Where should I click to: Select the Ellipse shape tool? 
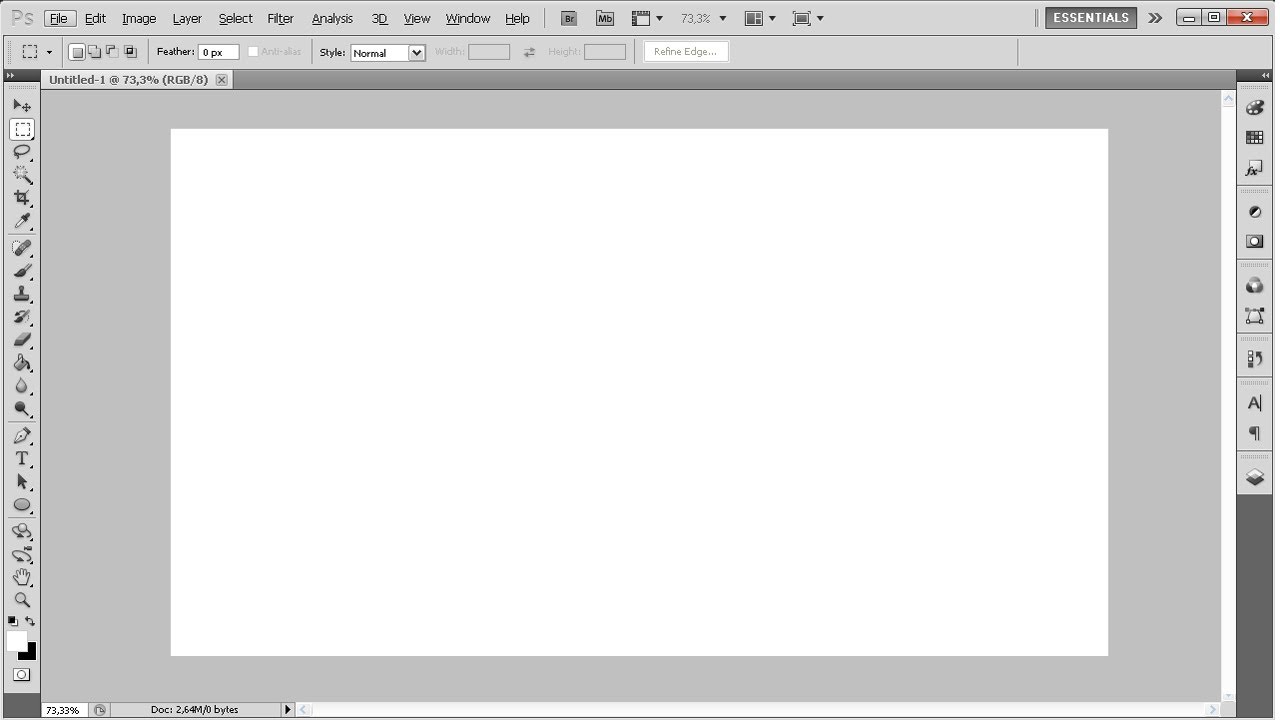pyautogui.click(x=22, y=505)
